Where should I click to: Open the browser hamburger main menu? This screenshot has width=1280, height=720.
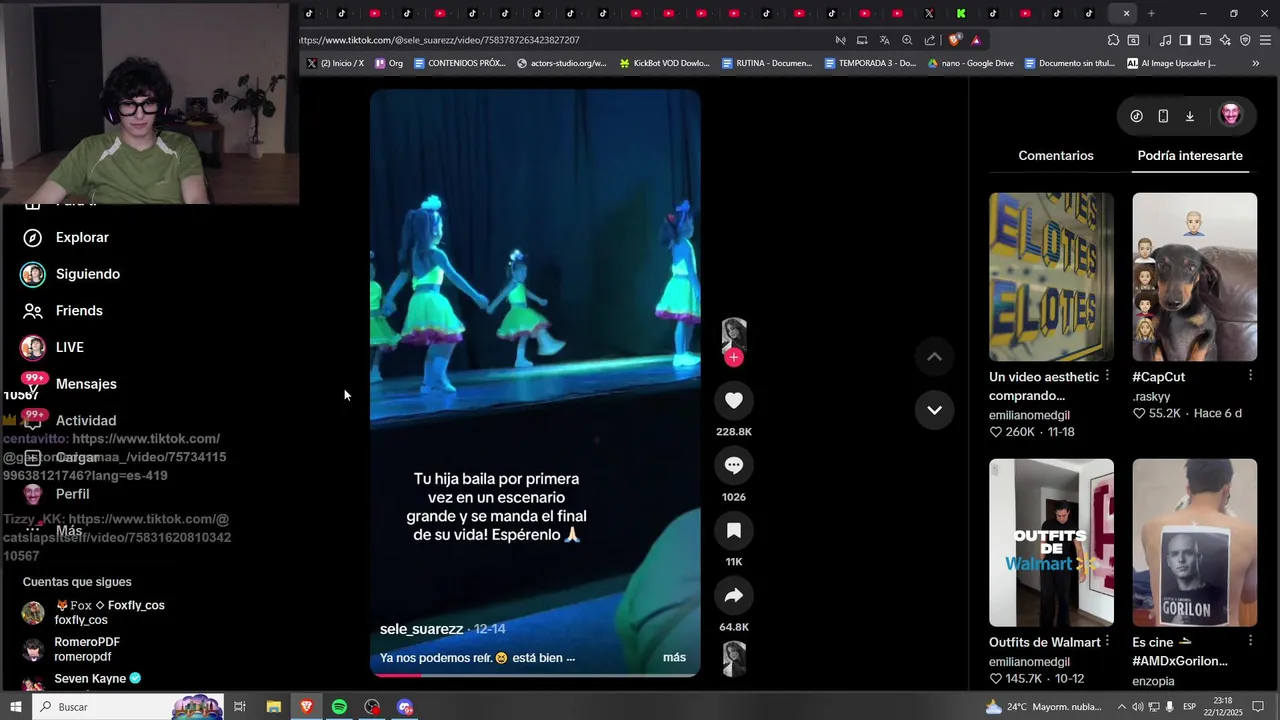[1265, 40]
